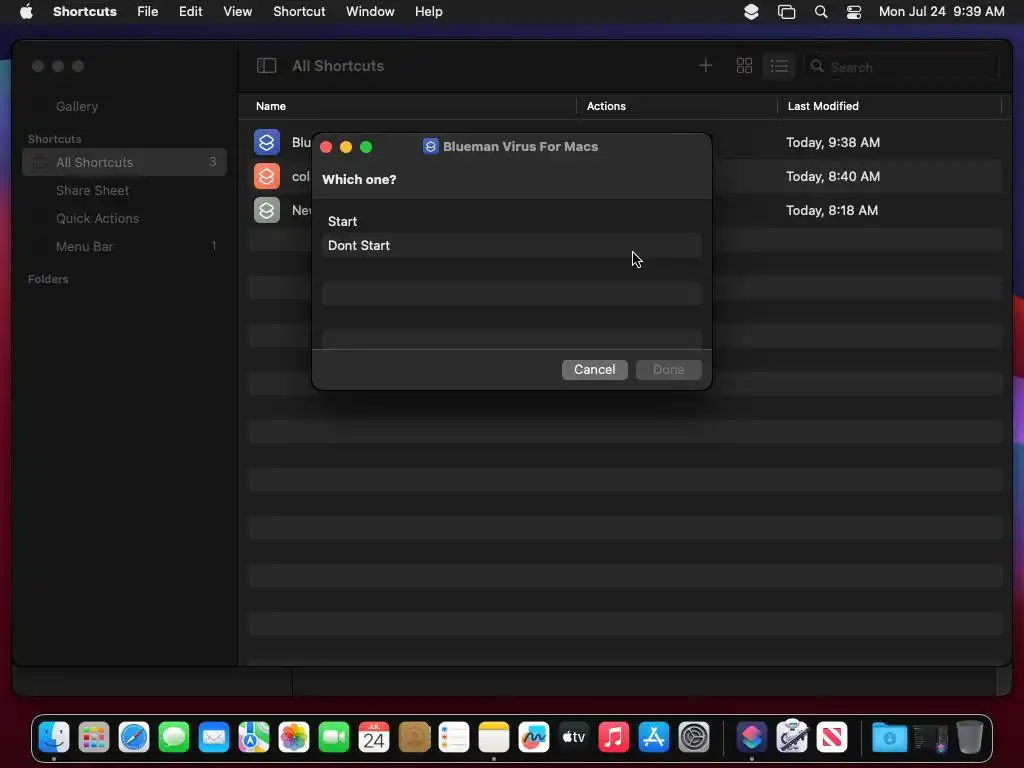
Task: Click the Done button in dialog
Action: click(669, 370)
